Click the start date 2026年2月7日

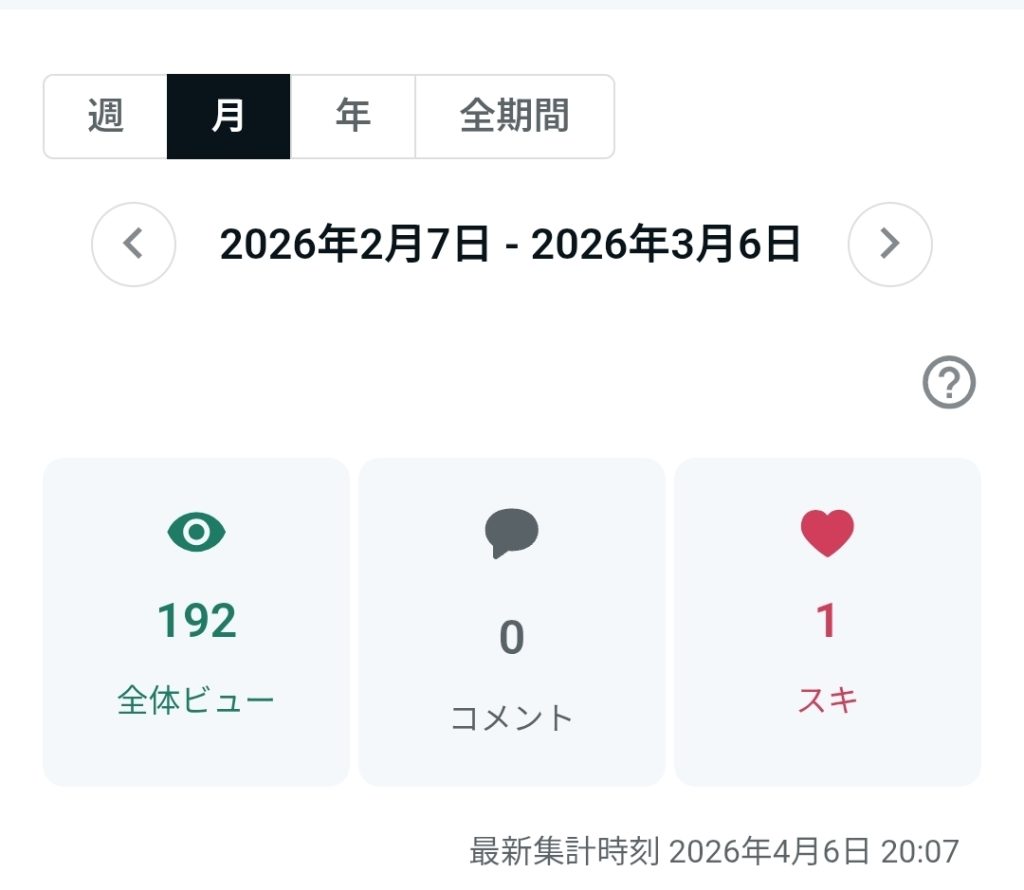354,244
